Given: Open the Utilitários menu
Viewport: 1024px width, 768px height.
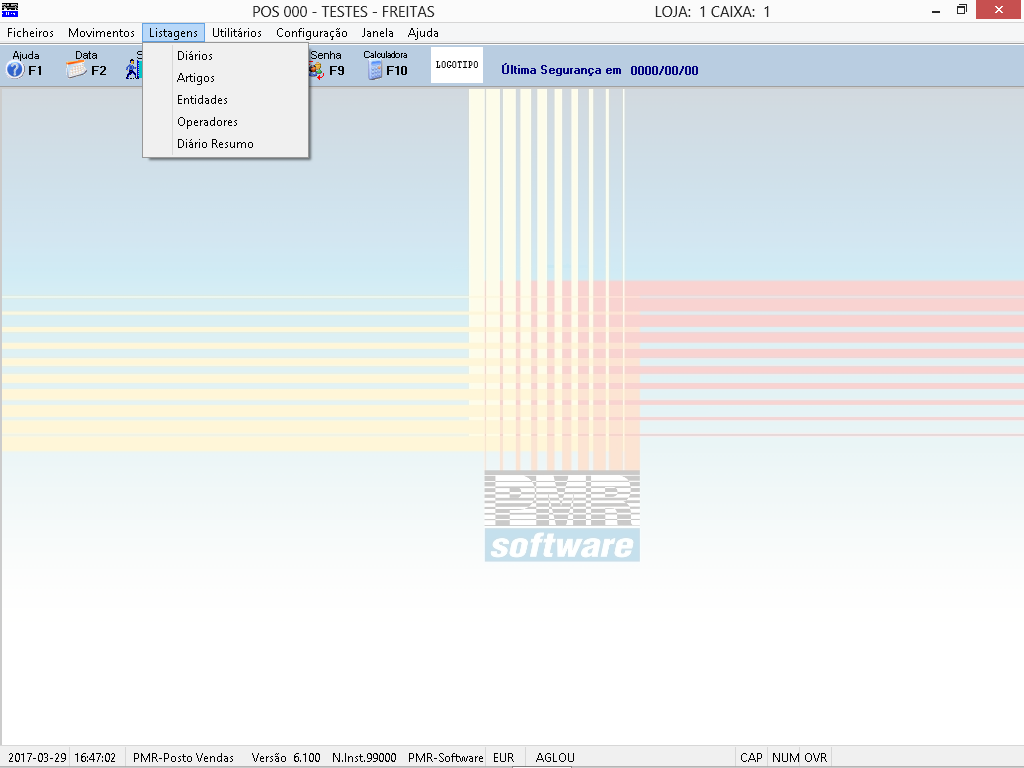Looking at the screenshot, I should pyautogui.click(x=237, y=33).
